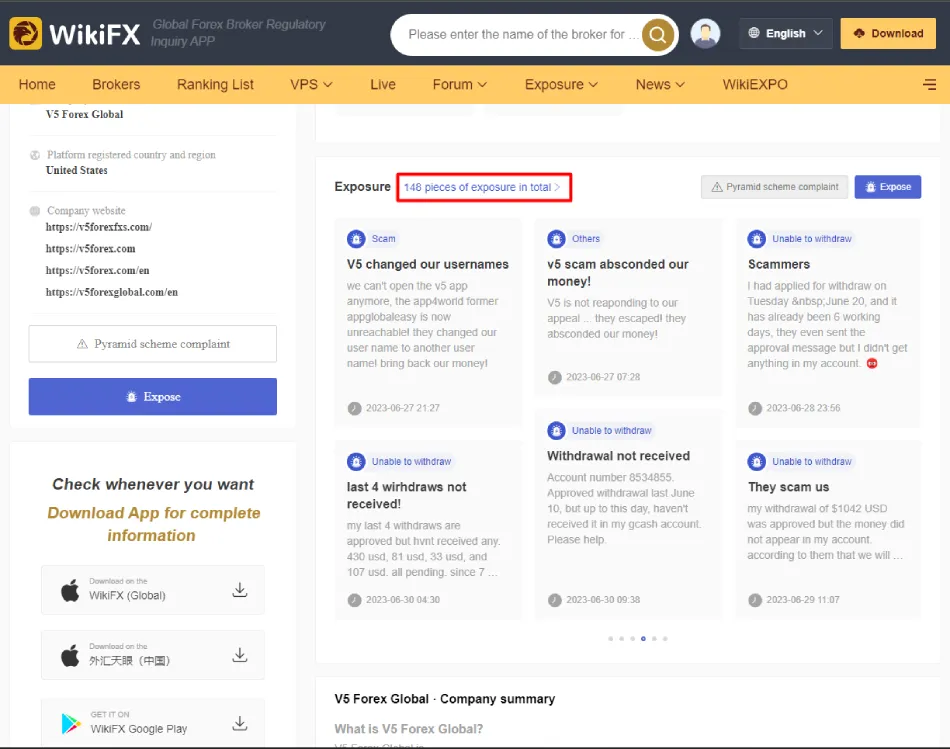Click the search magnifier button

click(x=658, y=35)
